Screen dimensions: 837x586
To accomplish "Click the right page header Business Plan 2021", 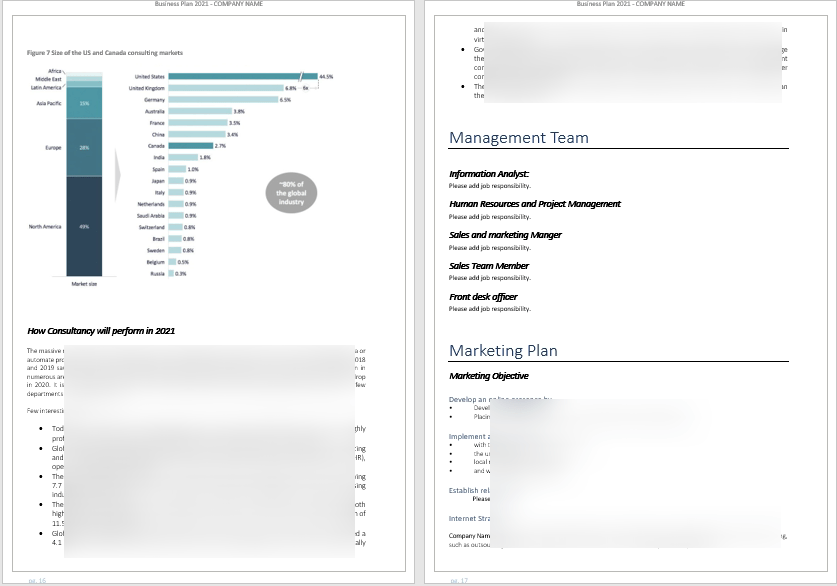I will [631, 4].
